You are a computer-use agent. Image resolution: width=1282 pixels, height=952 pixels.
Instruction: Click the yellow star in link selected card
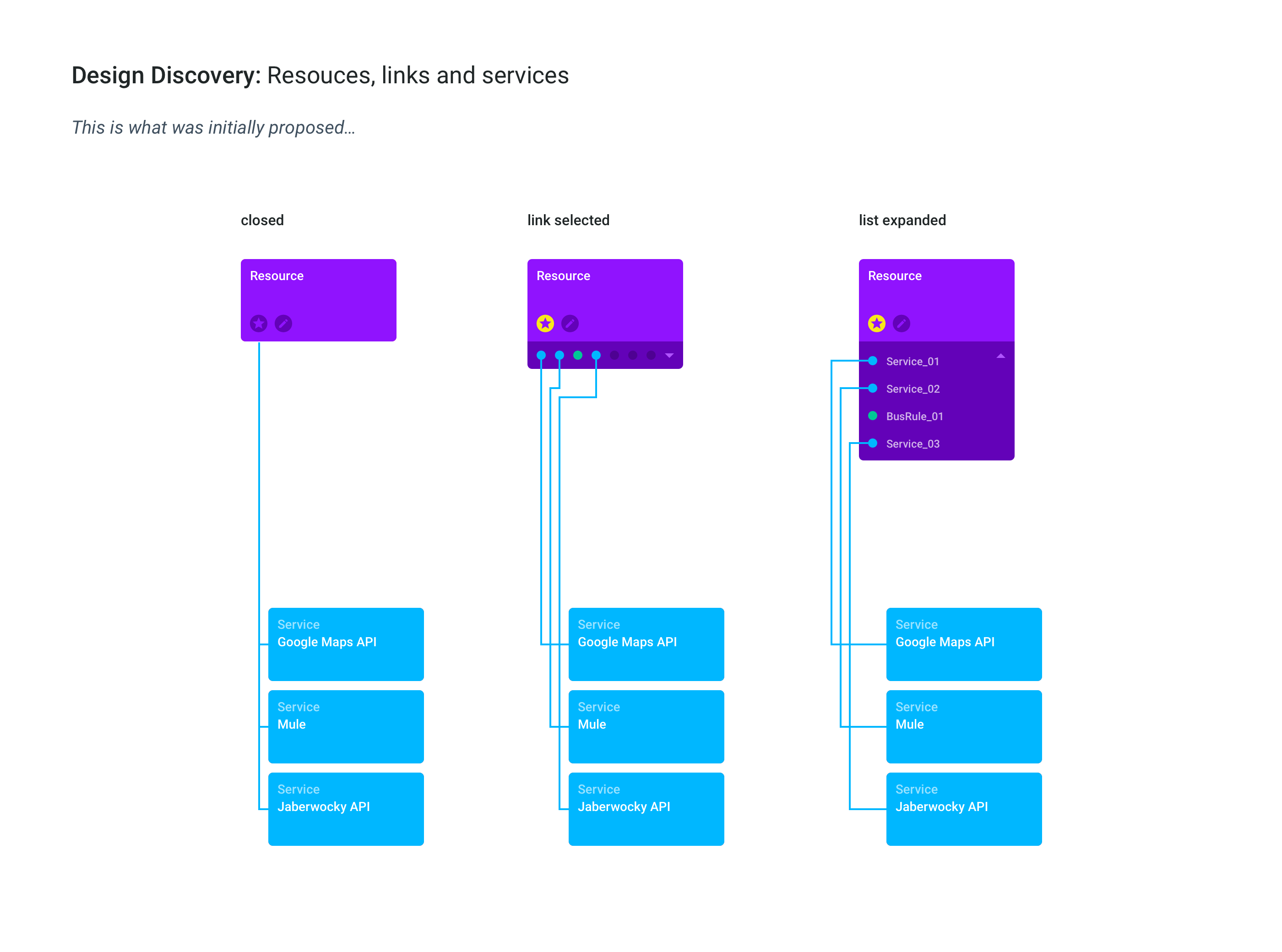point(545,323)
